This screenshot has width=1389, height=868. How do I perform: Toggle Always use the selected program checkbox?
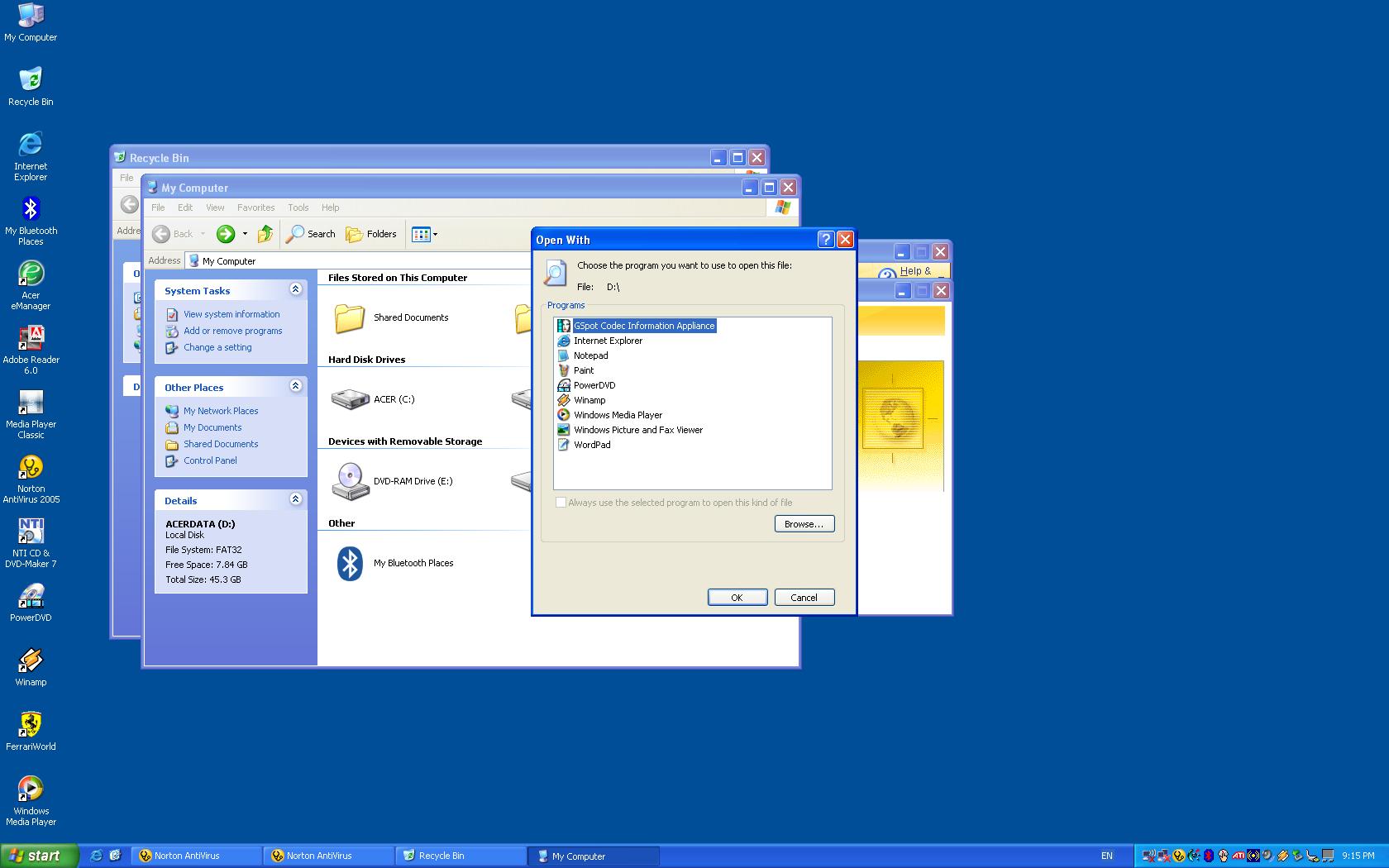[x=561, y=503]
